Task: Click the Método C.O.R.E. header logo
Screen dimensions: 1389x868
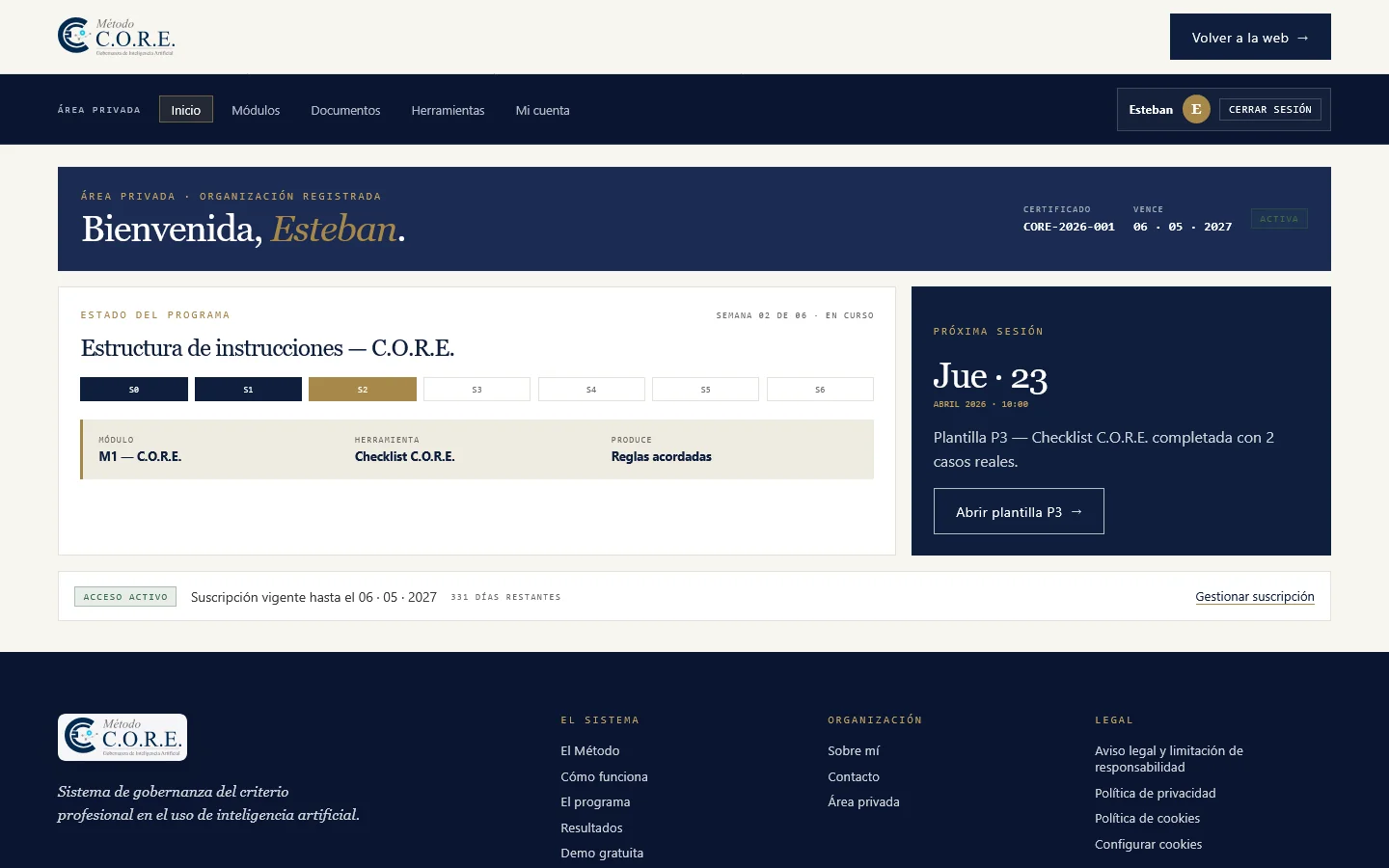Action: [x=117, y=37]
